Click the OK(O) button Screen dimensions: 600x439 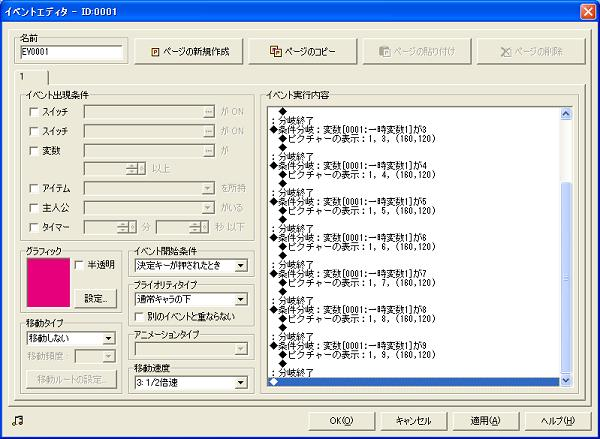point(341,421)
